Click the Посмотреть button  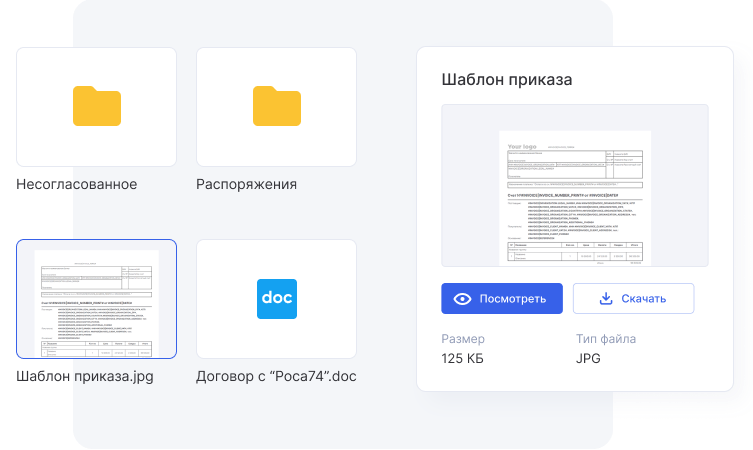502,299
